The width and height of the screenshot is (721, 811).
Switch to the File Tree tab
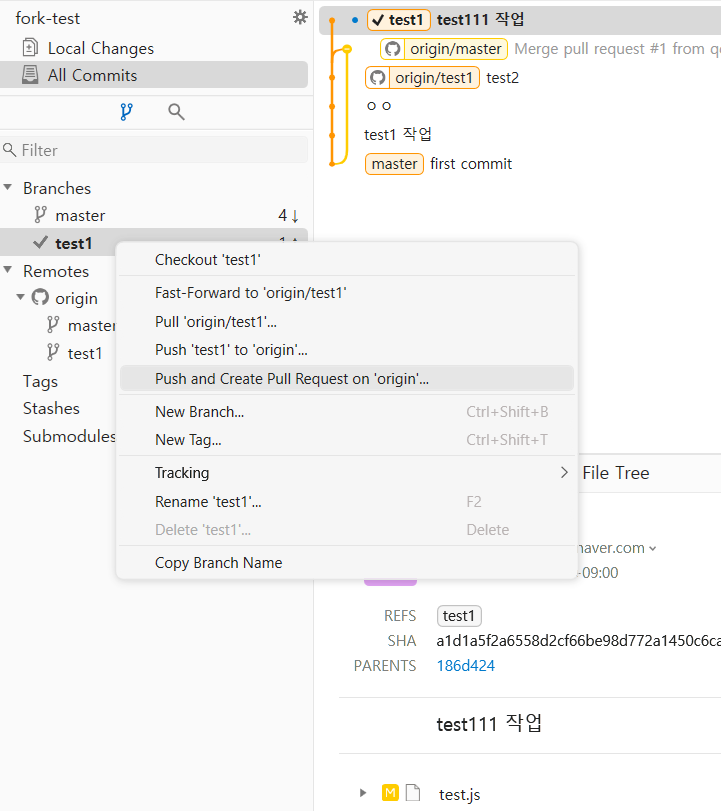[x=615, y=473]
